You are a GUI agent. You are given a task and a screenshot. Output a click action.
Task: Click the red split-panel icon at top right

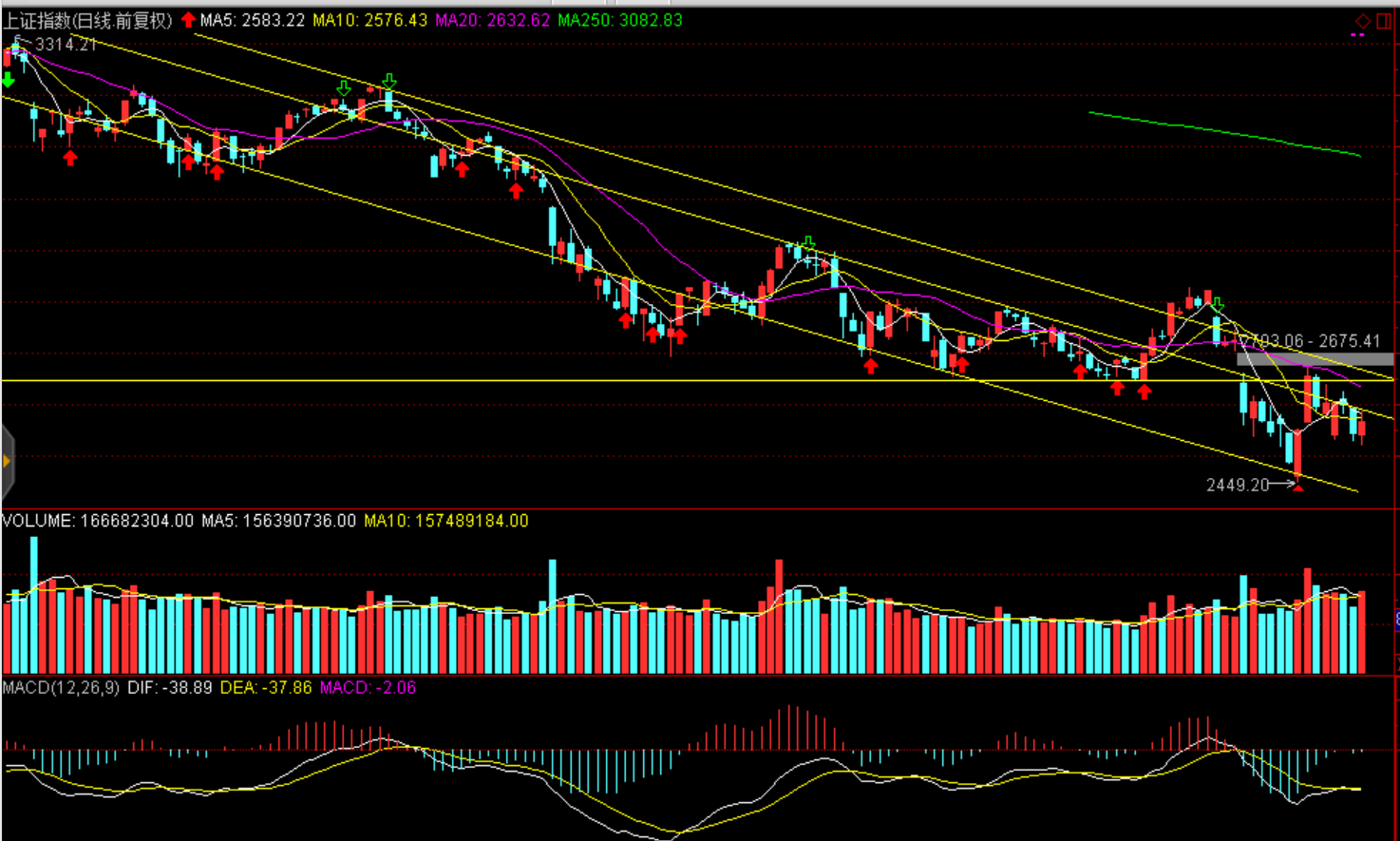click(x=1384, y=20)
